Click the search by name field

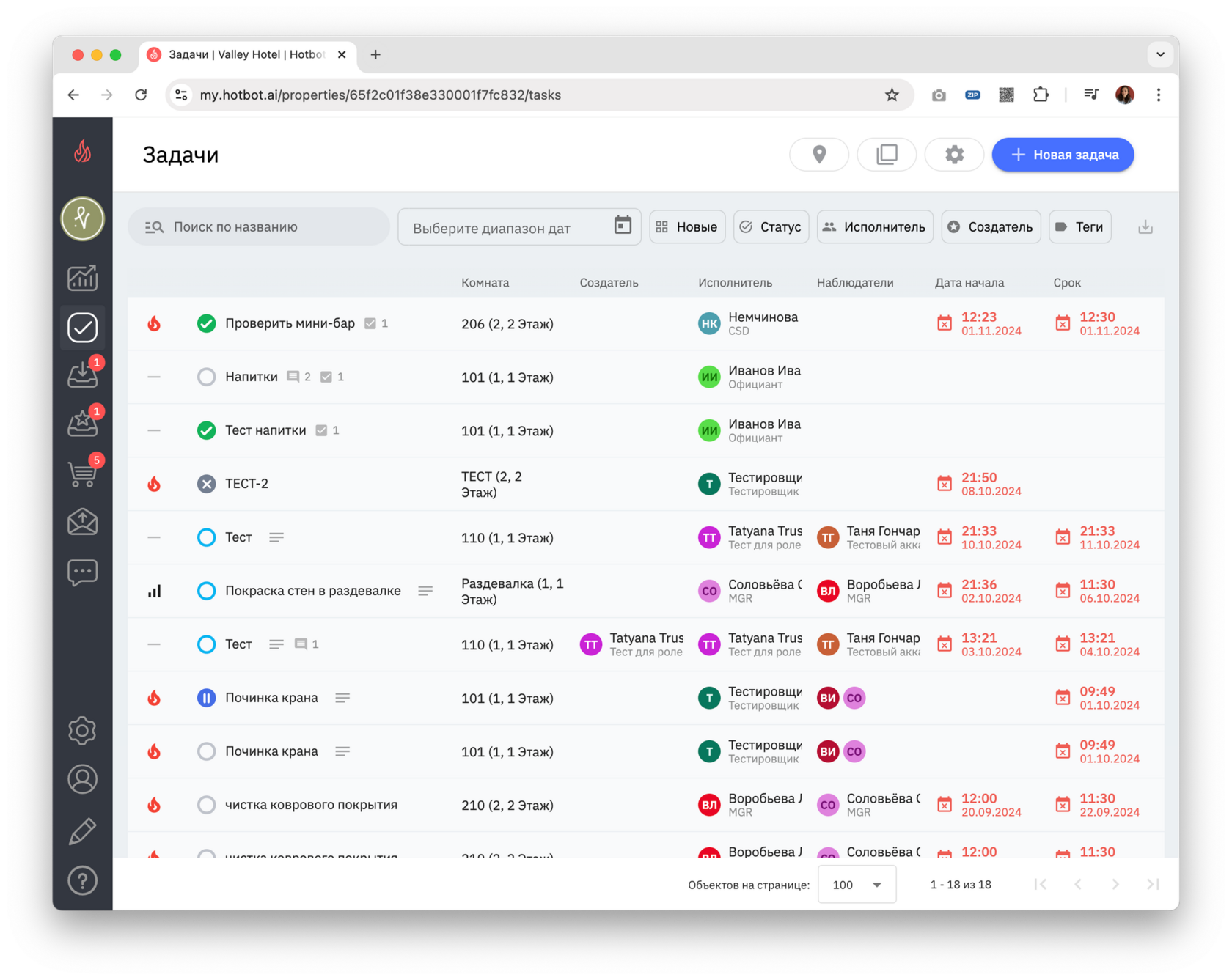pyautogui.click(x=259, y=227)
